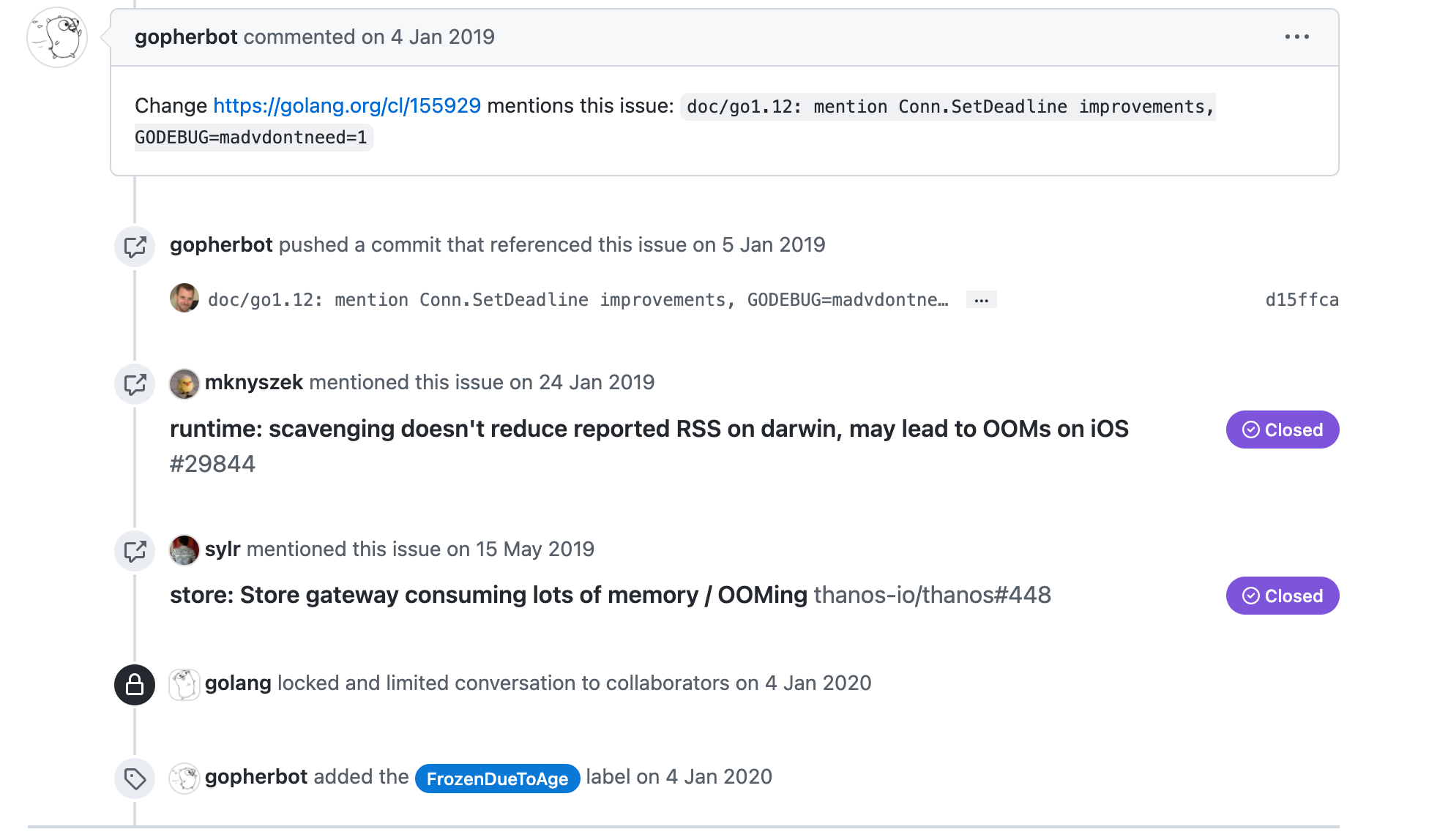
Task: Click sylr's profile avatar
Action: coord(185,550)
